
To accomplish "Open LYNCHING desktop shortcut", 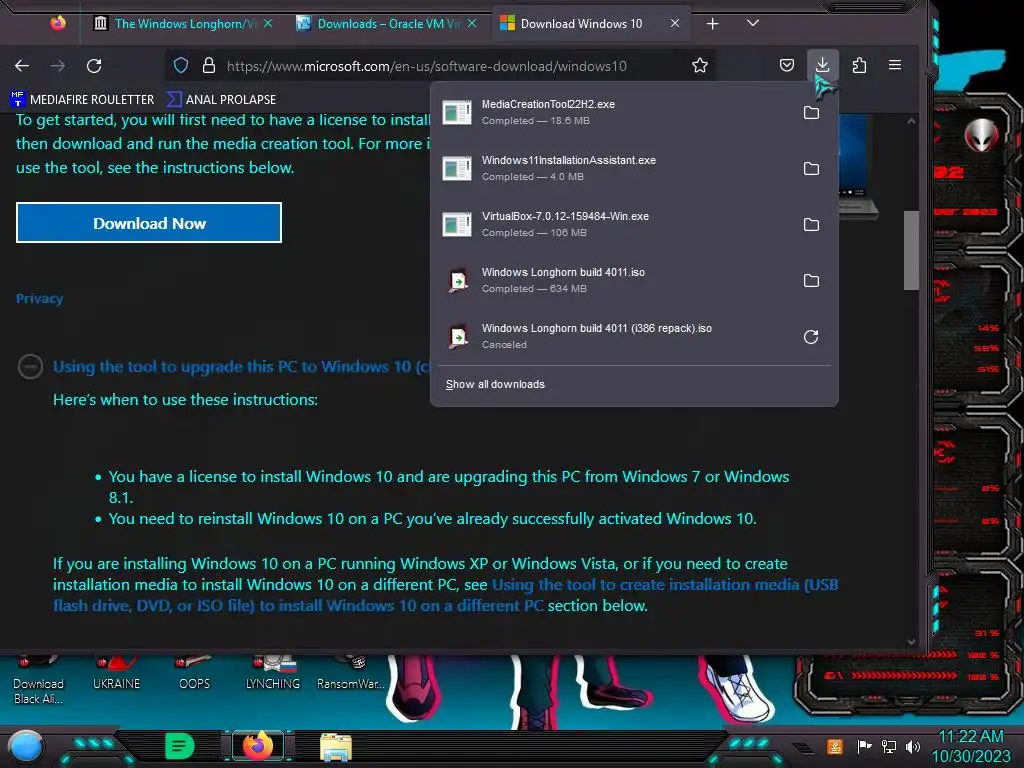I will [273, 675].
